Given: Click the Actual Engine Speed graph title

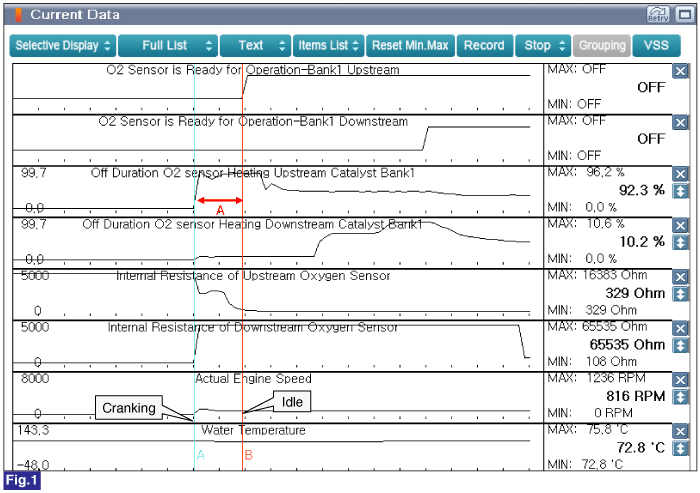Looking at the screenshot, I should (x=253, y=379).
